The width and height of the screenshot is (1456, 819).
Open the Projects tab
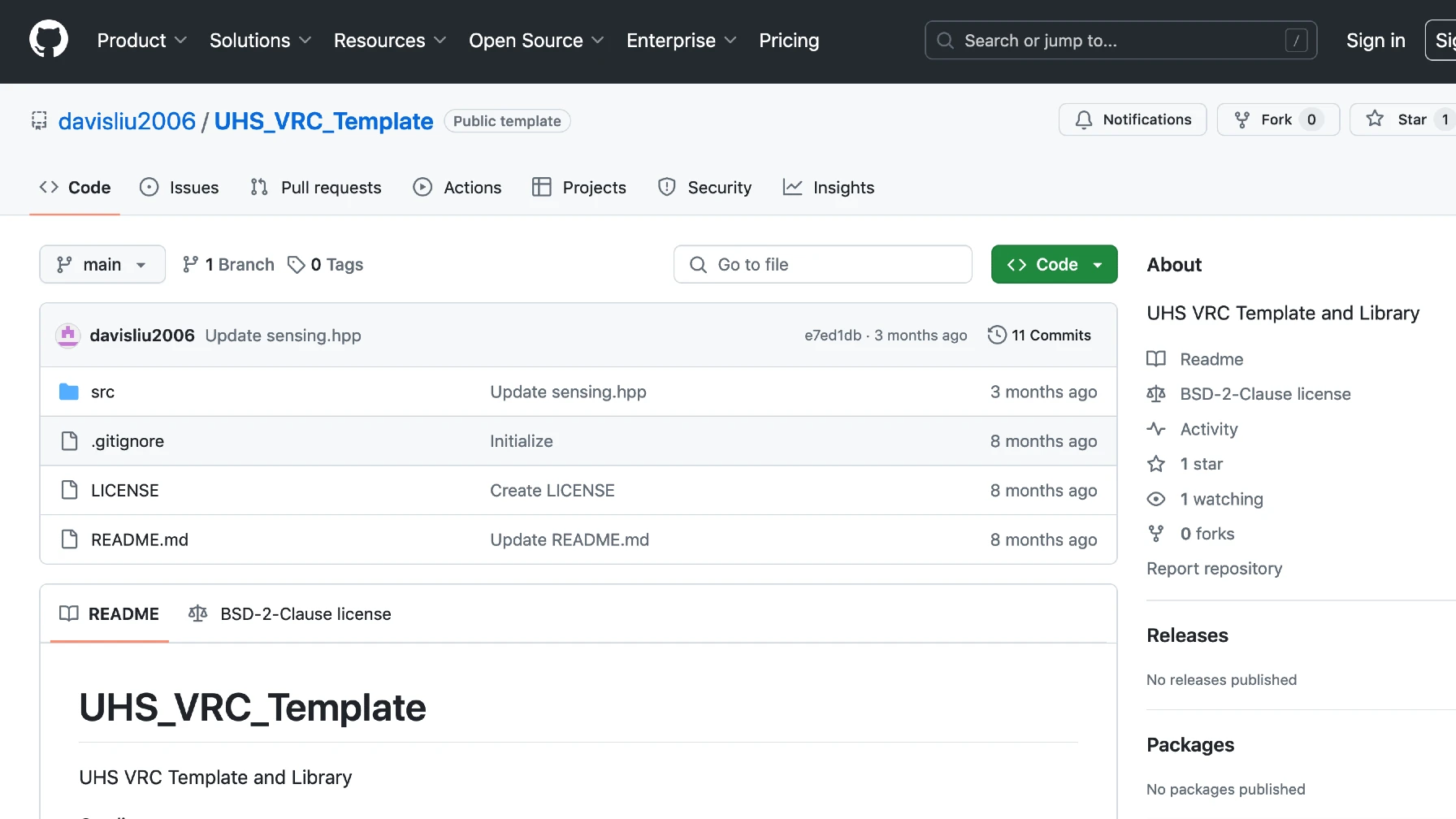click(579, 188)
